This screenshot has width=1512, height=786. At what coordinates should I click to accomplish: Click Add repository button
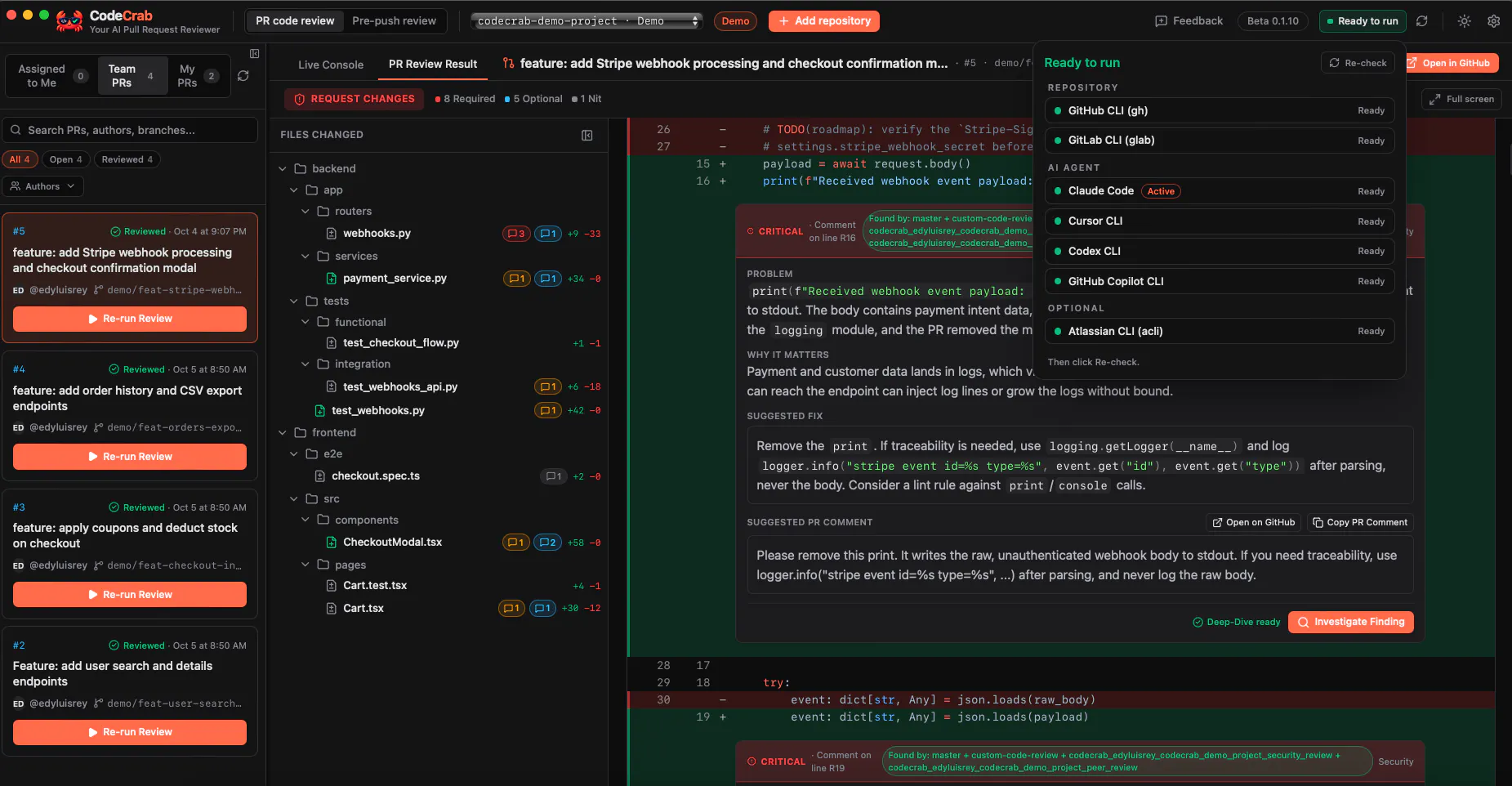[x=823, y=21]
